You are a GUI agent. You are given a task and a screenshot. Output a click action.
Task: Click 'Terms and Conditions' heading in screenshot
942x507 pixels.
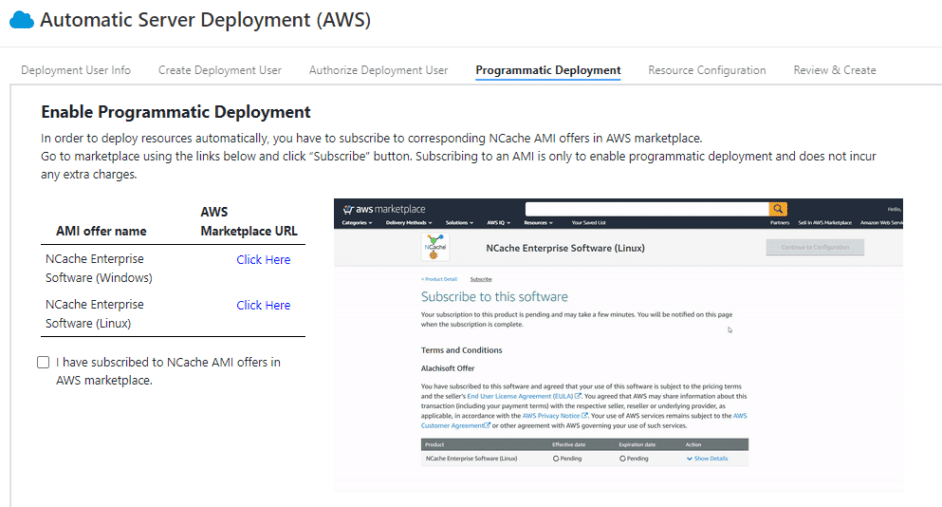coord(461,350)
